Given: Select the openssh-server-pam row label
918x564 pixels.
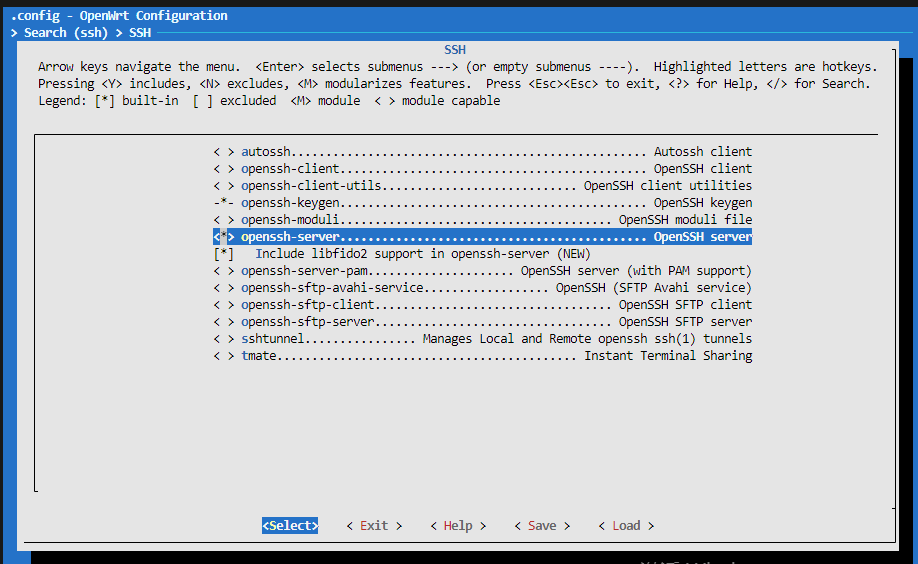Looking at the screenshot, I should [x=304, y=271].
